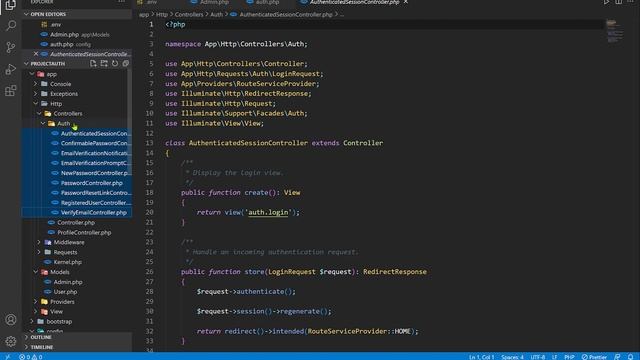640x360 pixels.
Task: Click Controllers in the breadcrumb path
Action: coord(189,14)
